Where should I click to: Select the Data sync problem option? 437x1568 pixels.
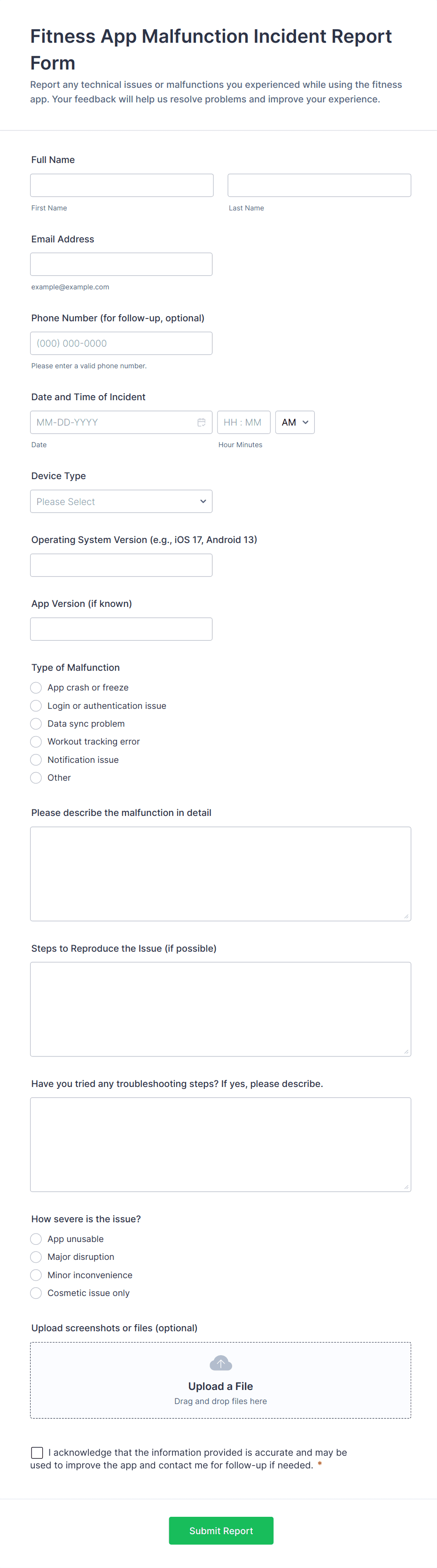35,723
